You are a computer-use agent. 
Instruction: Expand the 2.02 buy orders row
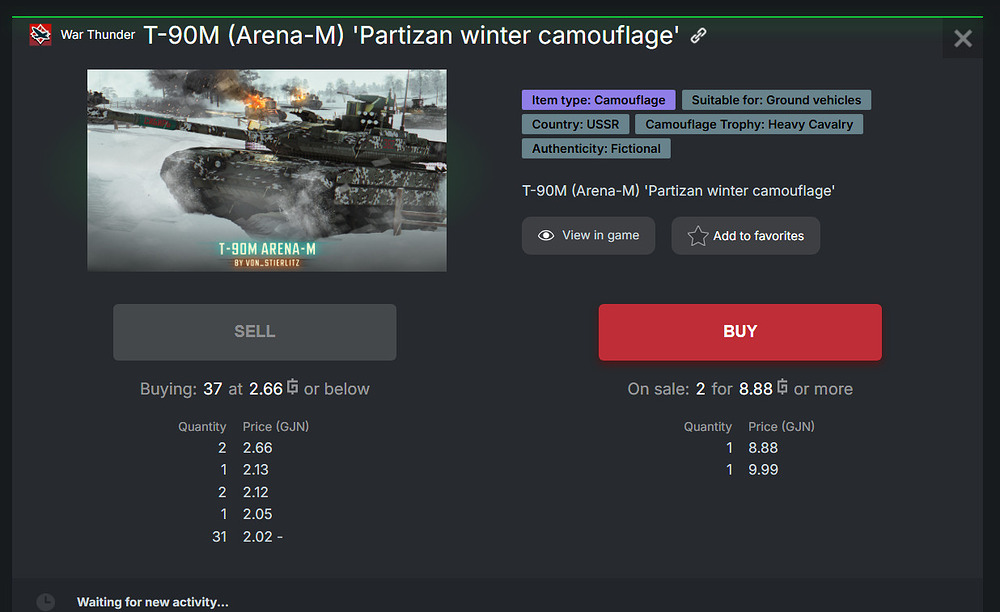[x=247, y=537]
